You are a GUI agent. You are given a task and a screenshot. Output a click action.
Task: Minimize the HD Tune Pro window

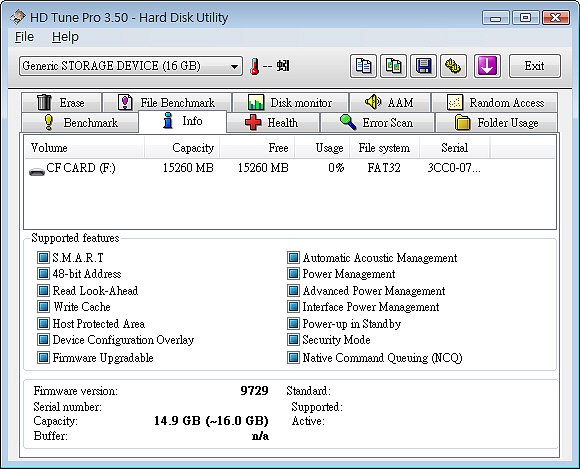point(496,17)
